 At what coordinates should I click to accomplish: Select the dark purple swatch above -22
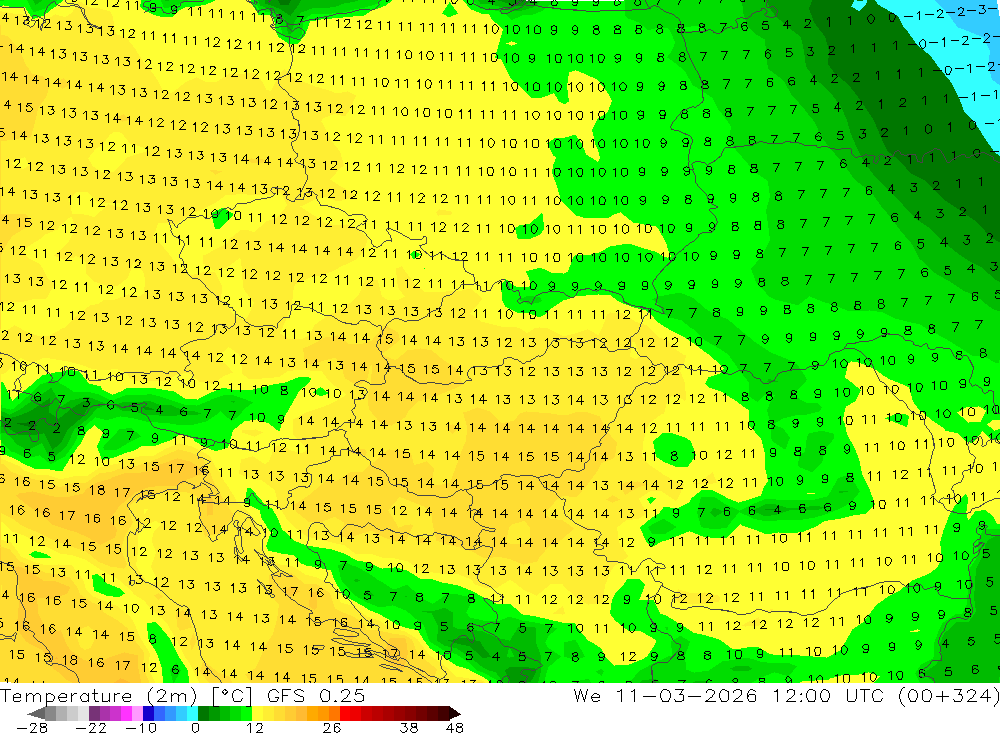94,713
